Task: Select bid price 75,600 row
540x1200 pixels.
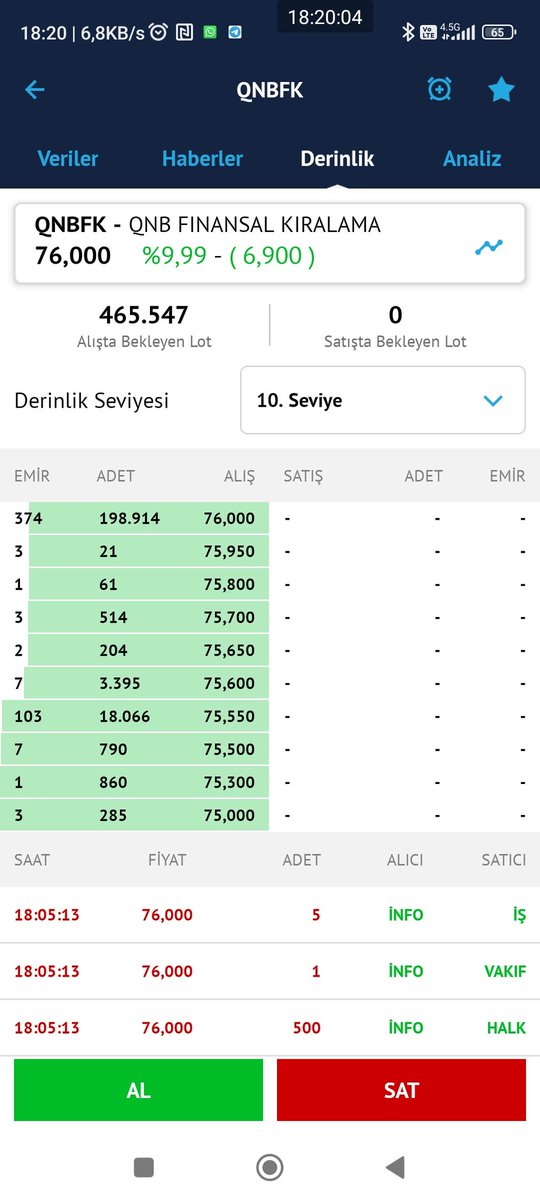Action: pyautogui.click(x=135, y=683)
